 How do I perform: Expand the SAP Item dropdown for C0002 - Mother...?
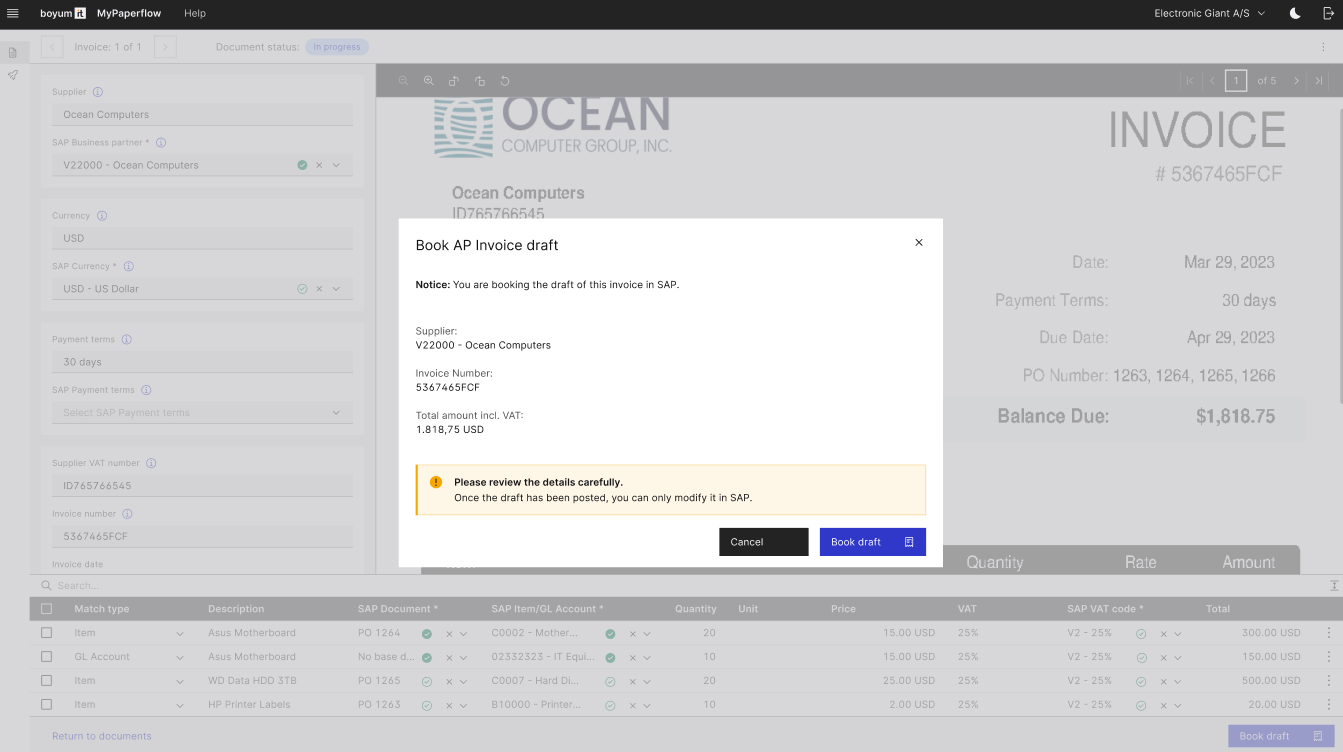pos(647,633)
